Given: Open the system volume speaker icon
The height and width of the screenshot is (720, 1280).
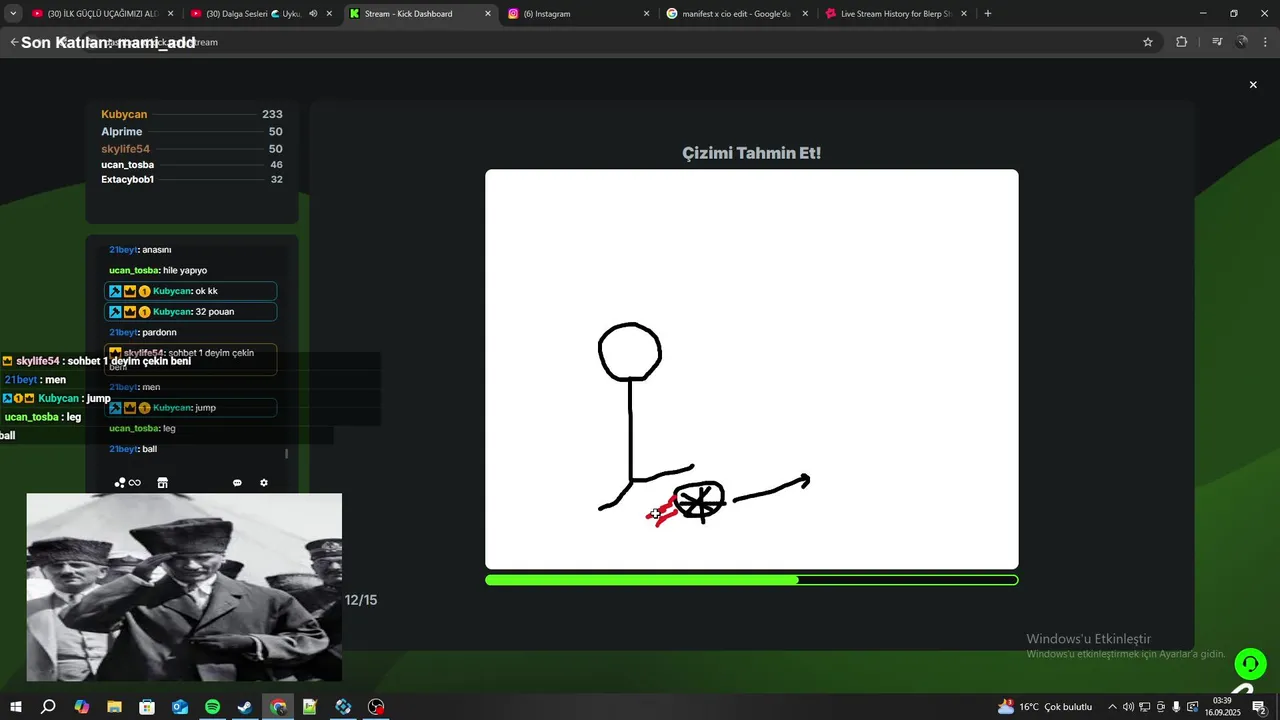Looking at the screenshot, I should [x=1128, y=707].
